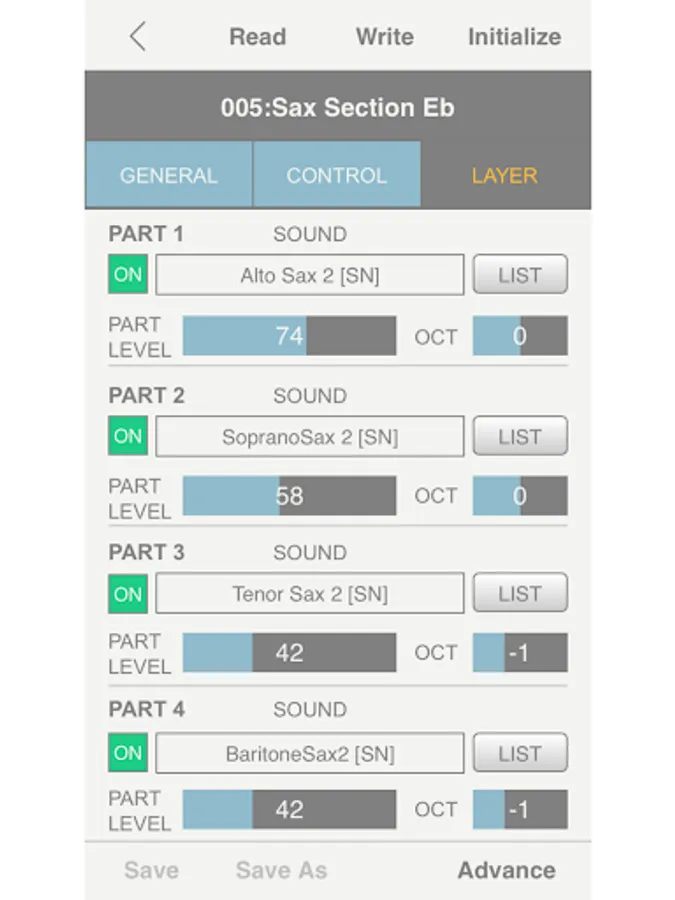The image size is (675, 900).
Task: Click the Read button
Action: [x=258, y=37]
